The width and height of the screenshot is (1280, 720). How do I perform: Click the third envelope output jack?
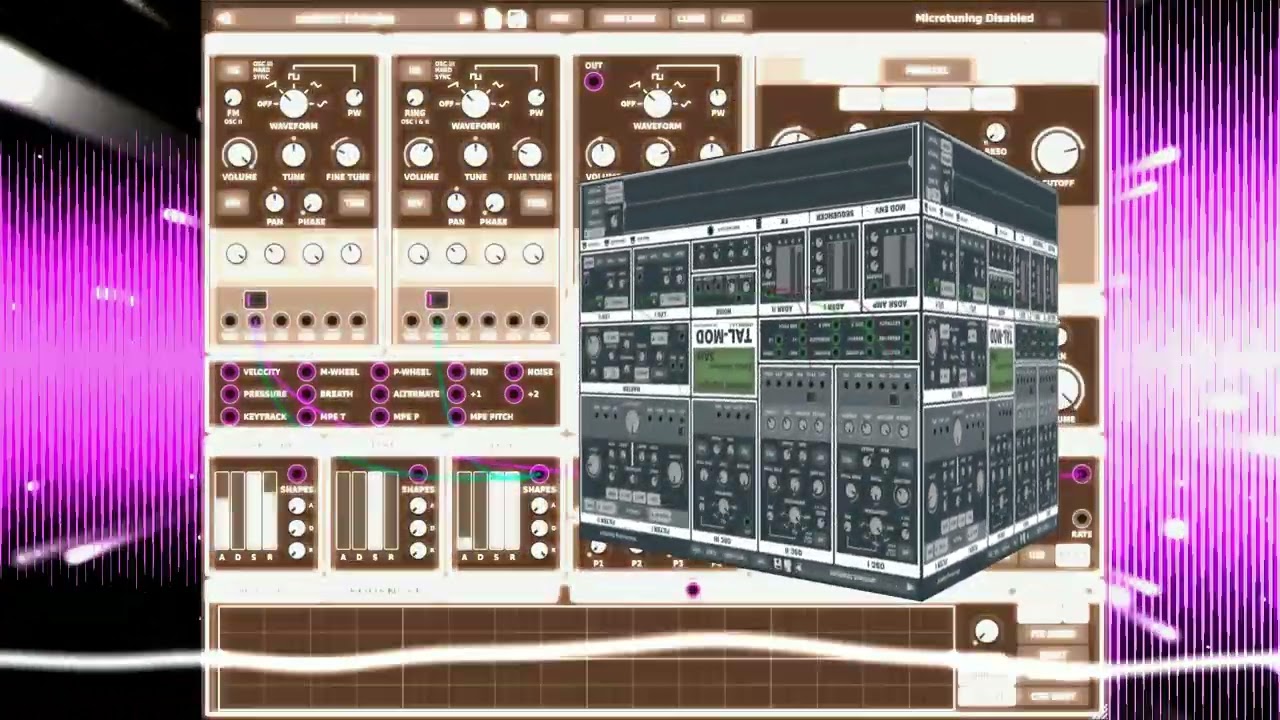click(x=539, y=473)
